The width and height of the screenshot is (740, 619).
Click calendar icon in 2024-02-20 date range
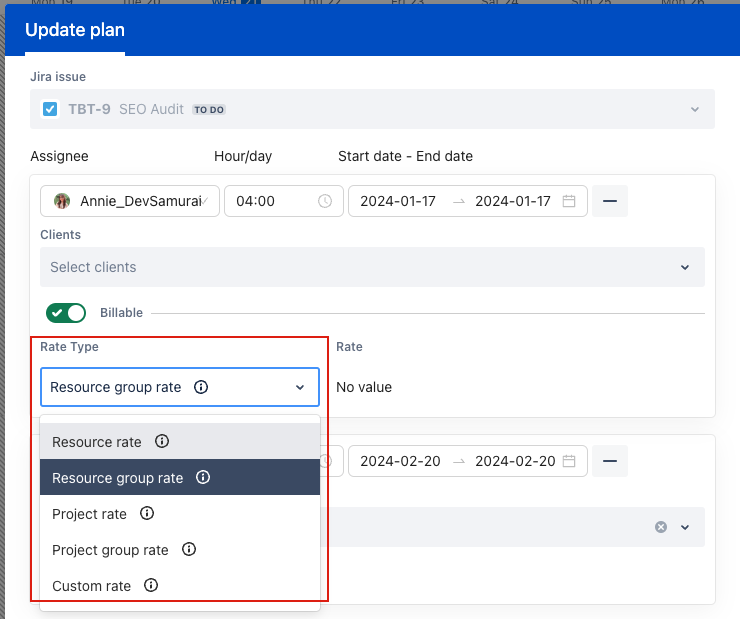pos(569,461)
